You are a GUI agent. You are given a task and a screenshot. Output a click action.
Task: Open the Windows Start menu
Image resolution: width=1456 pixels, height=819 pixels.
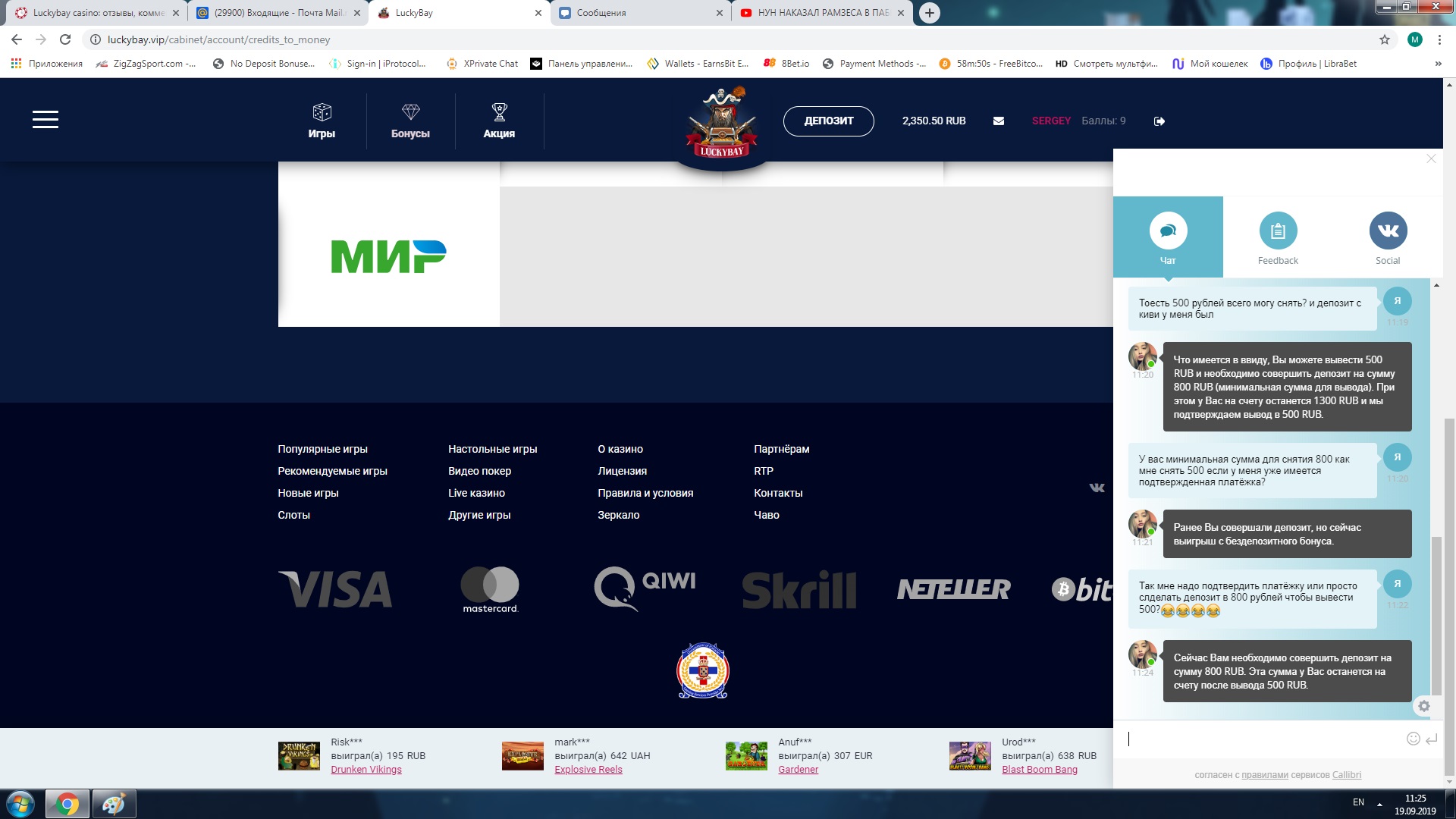pyautogui.click(x=20, y=804)
